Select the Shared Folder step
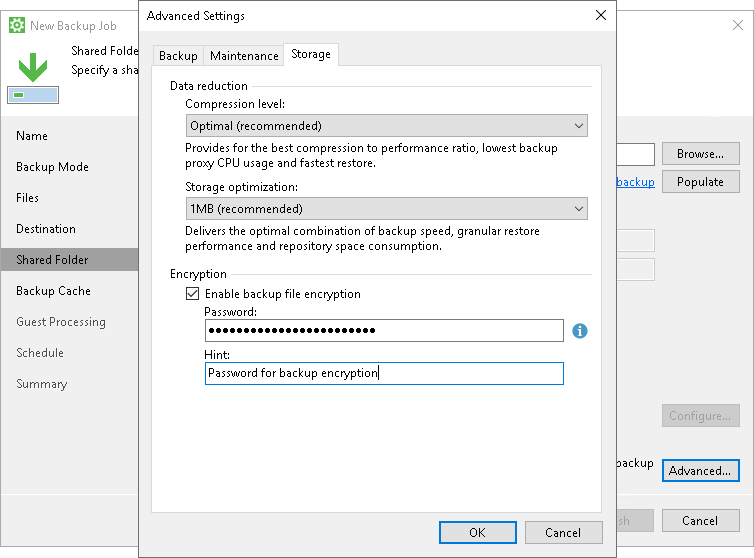 (69, 260)
